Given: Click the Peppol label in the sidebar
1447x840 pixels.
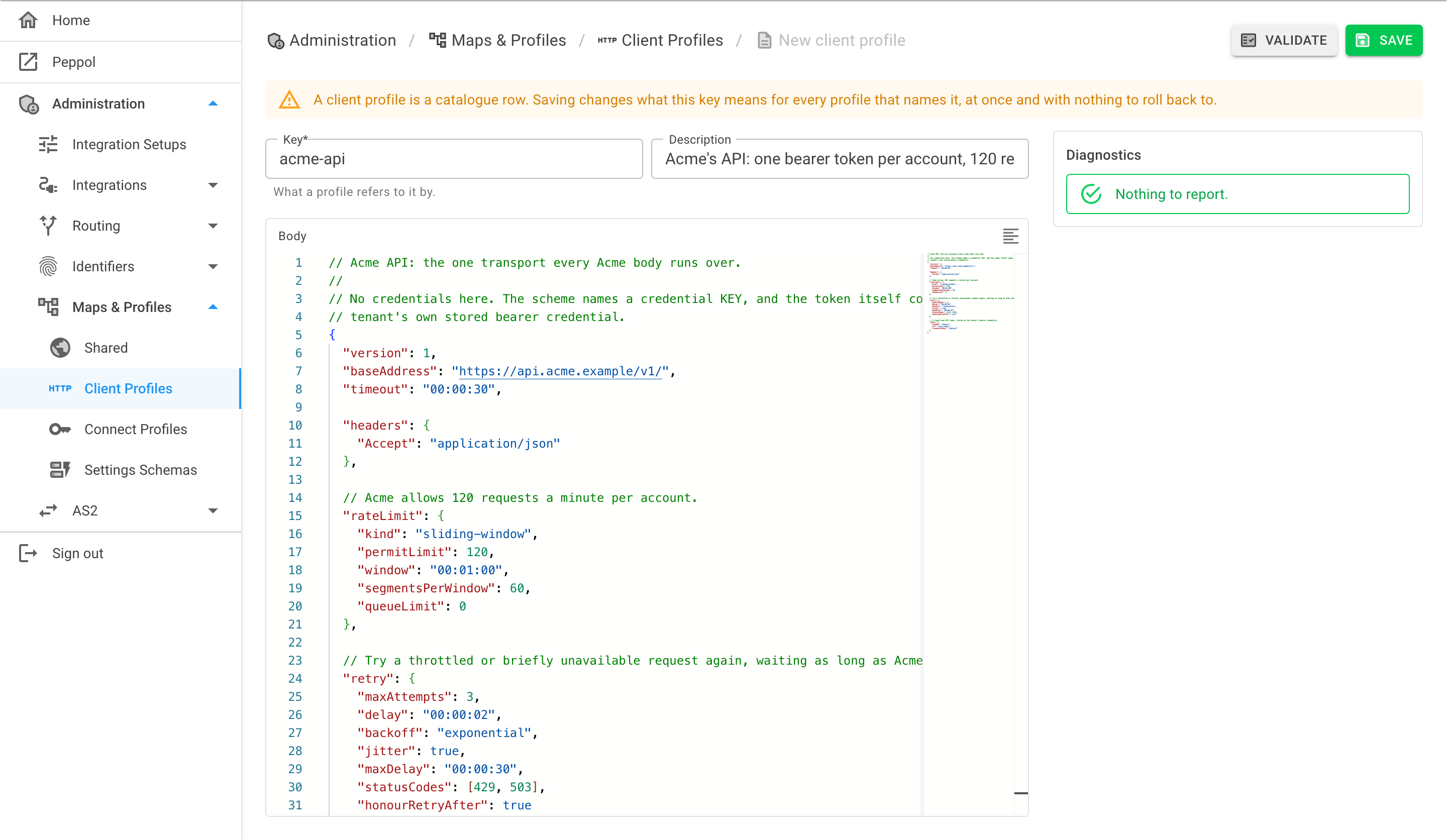Looking at the screenshot, I should [x=74, y=62].
